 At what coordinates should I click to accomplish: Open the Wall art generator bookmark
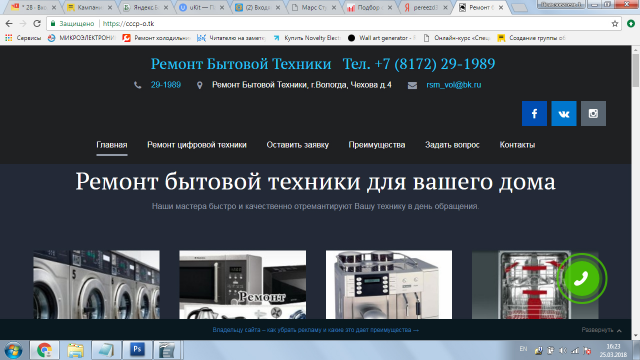(x=382, y=38)
